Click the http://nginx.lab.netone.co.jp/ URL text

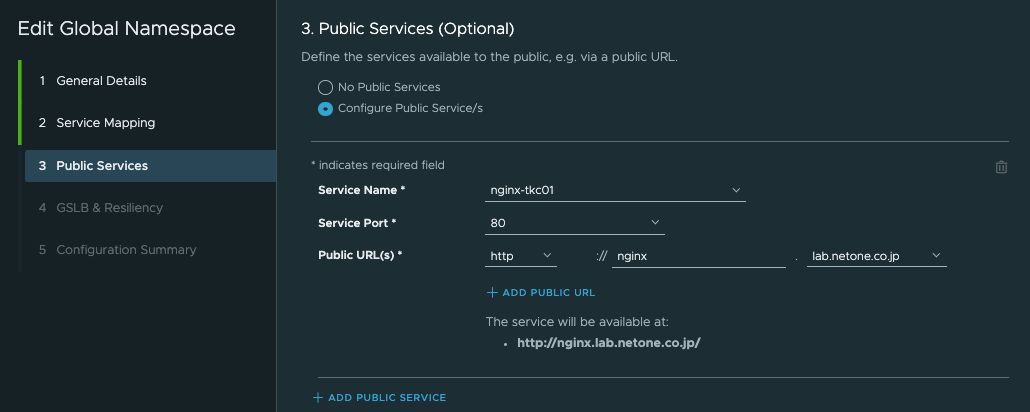point(609,343)
